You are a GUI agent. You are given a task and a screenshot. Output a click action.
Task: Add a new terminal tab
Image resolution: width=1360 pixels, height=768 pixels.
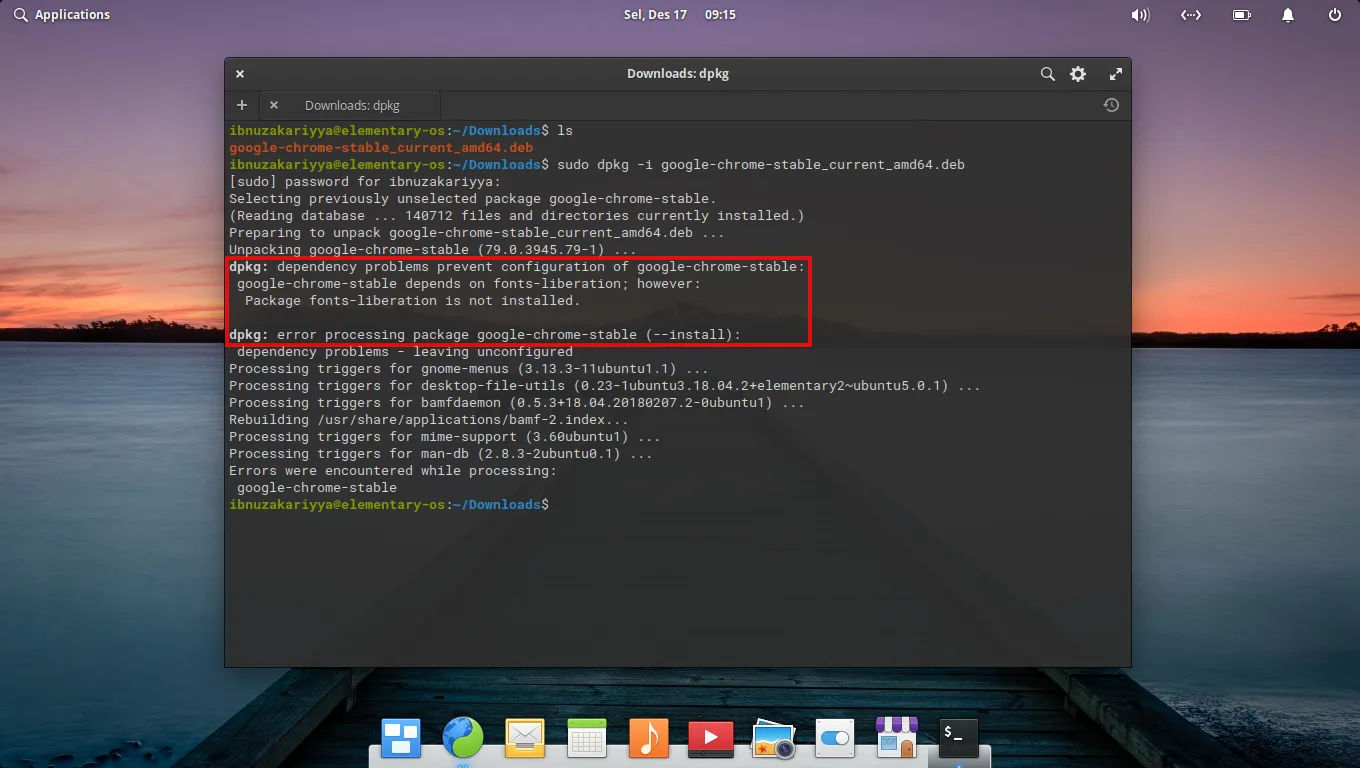242,105
